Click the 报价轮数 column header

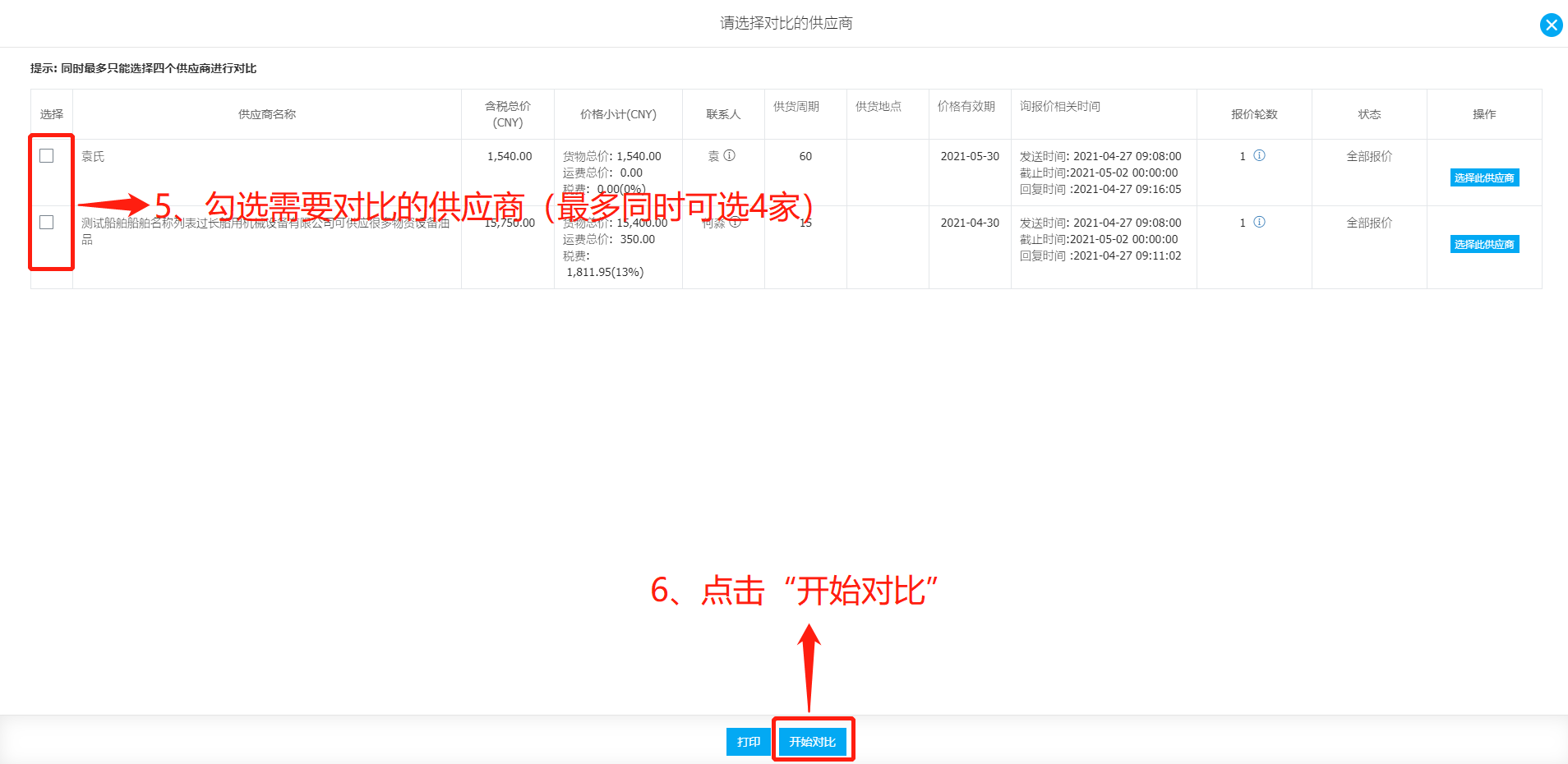1254,114
